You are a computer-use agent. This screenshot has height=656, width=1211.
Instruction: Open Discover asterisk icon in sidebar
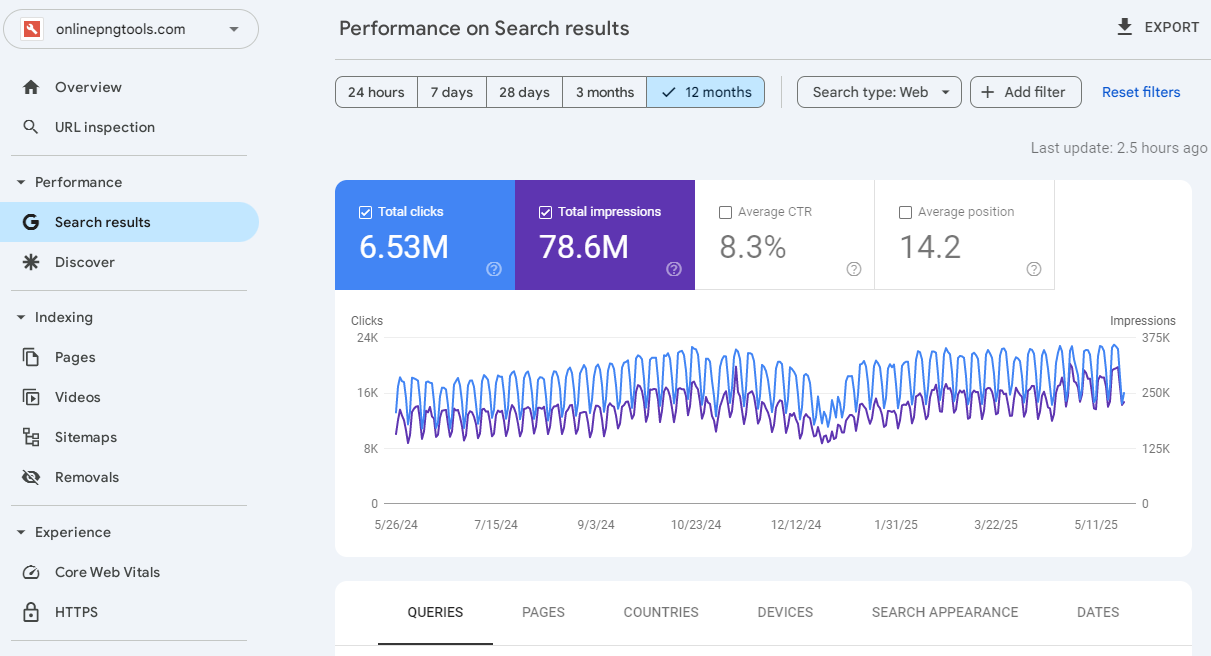click(31, 262)
